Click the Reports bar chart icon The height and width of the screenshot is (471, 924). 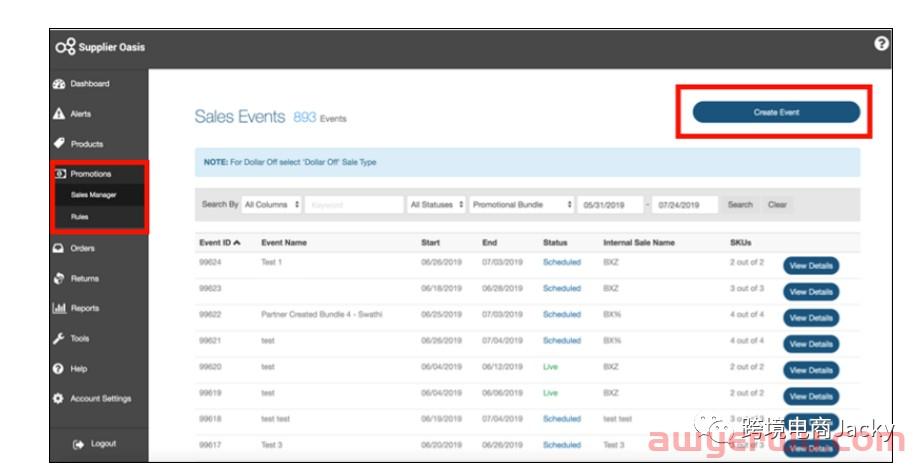[59, 308]
